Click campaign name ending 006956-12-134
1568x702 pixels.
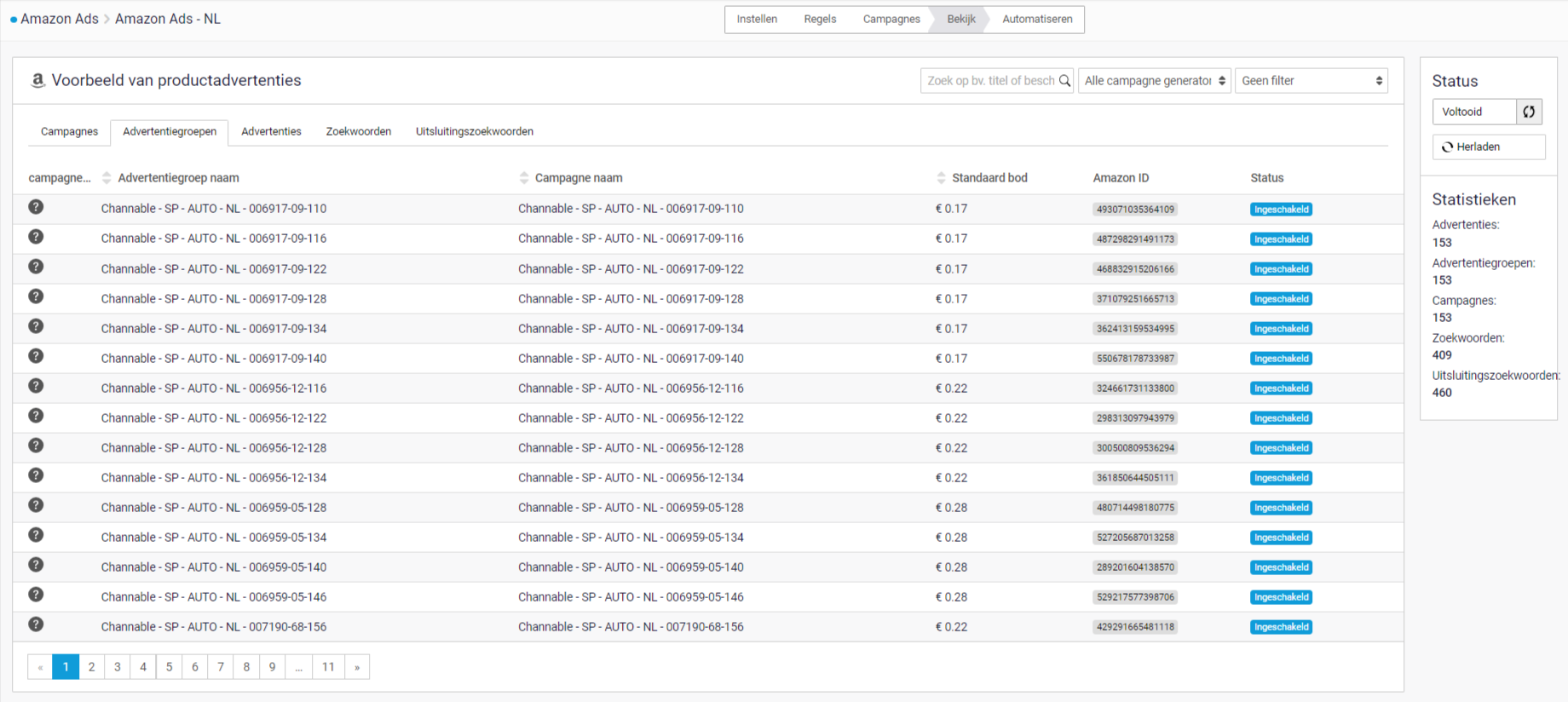point(631,477)
